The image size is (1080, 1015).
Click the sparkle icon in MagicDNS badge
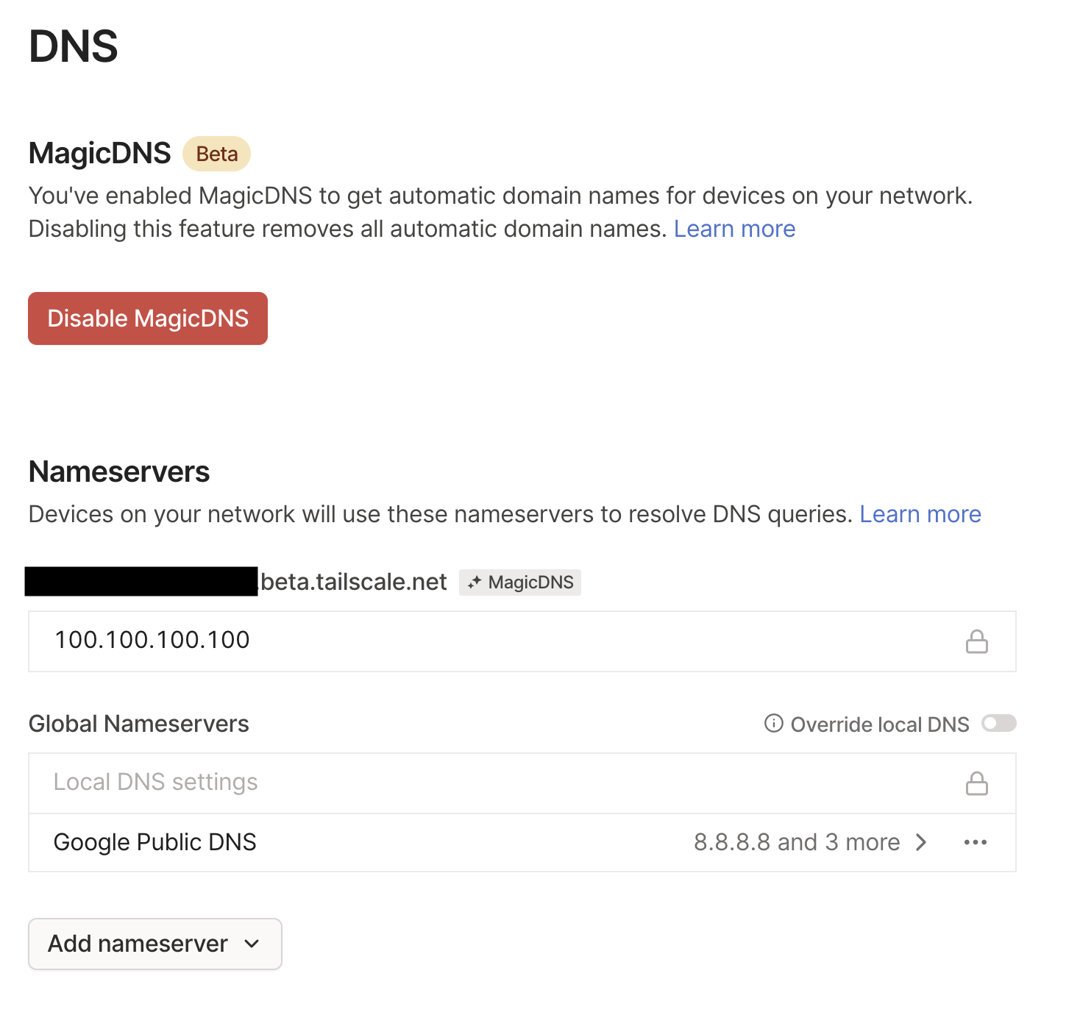pyautogui.click(x=474, y=583)
